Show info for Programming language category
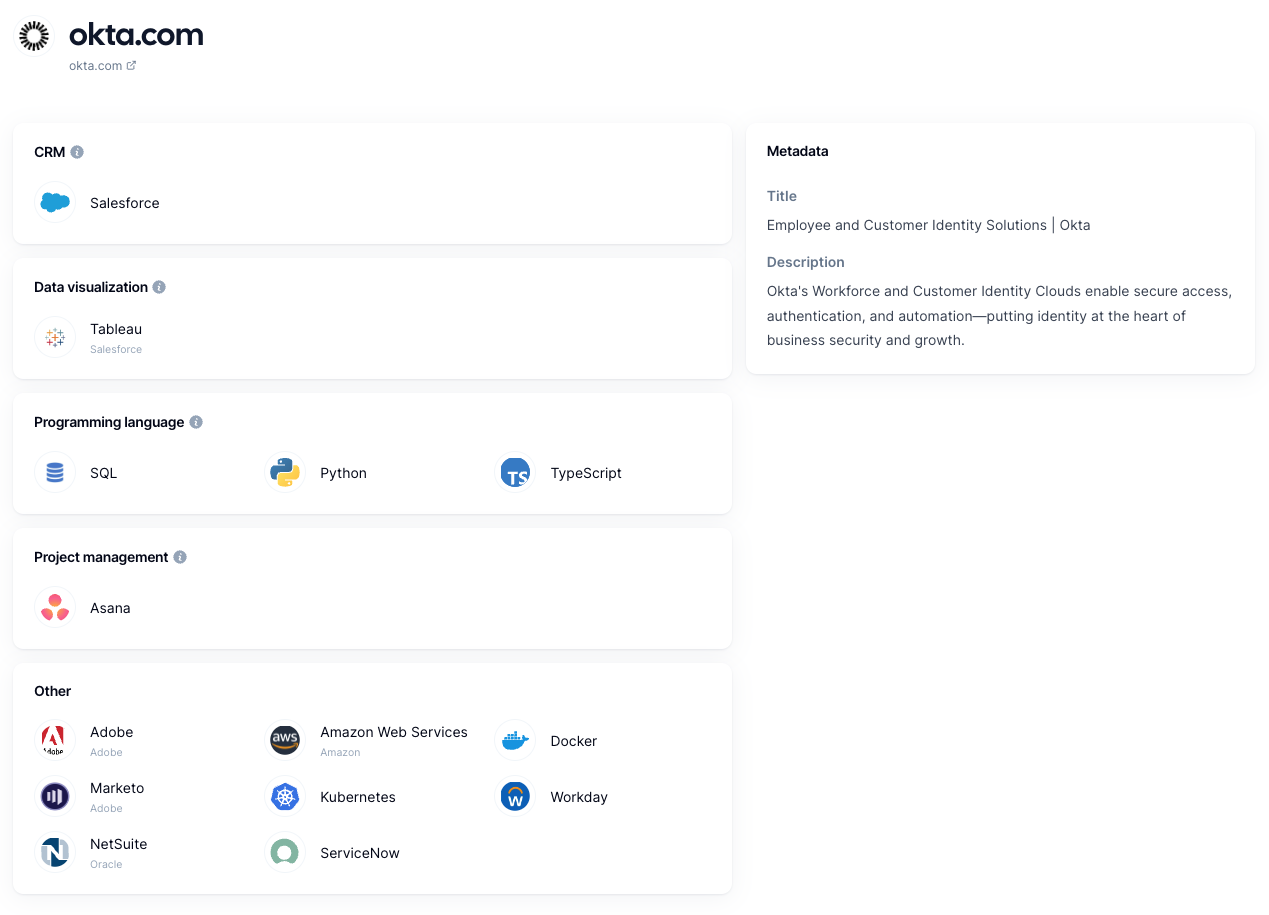 coord(196,422)
